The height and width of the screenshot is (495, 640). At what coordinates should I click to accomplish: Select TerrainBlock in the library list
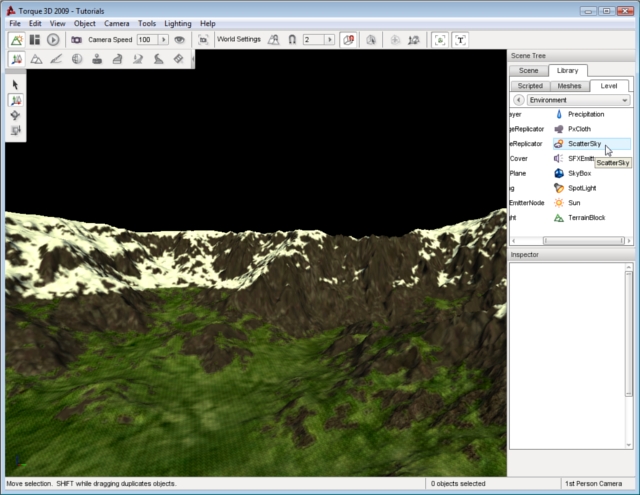pos(585,217)
